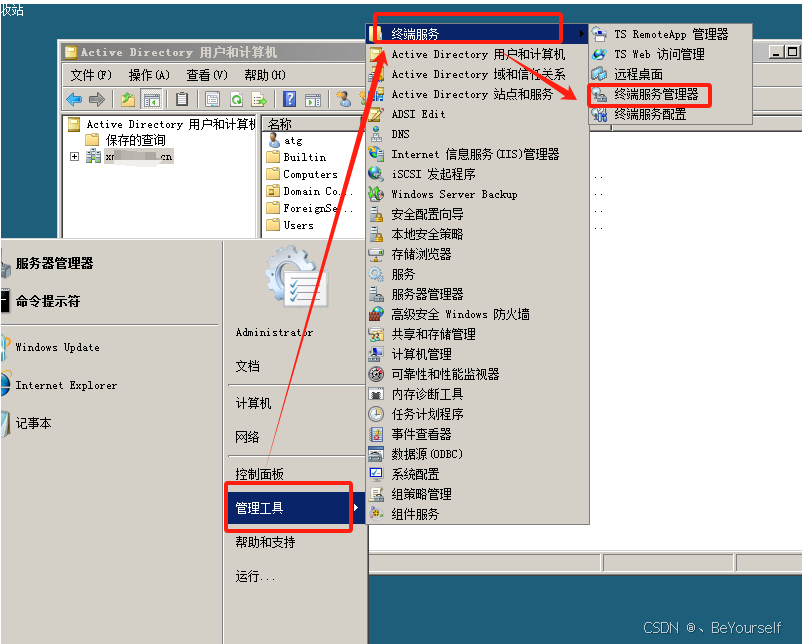The image size is (802, 644).
Task: Click the 存储浏览器 icon
Action: click(x=376, y=254)
